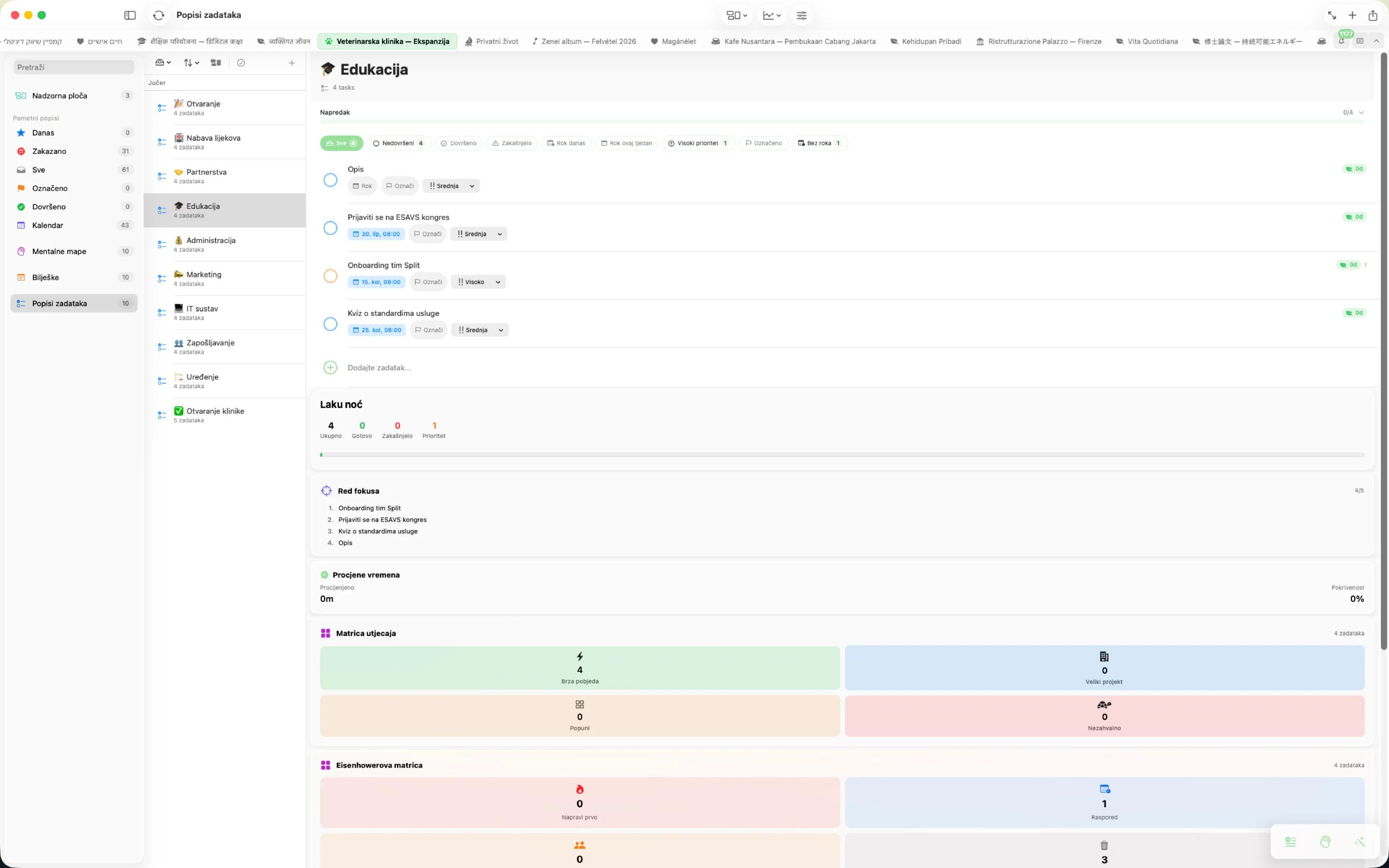Open the notifications bell icon
This screenshot has width=1389, height=868.
[x=1341, y=41]
